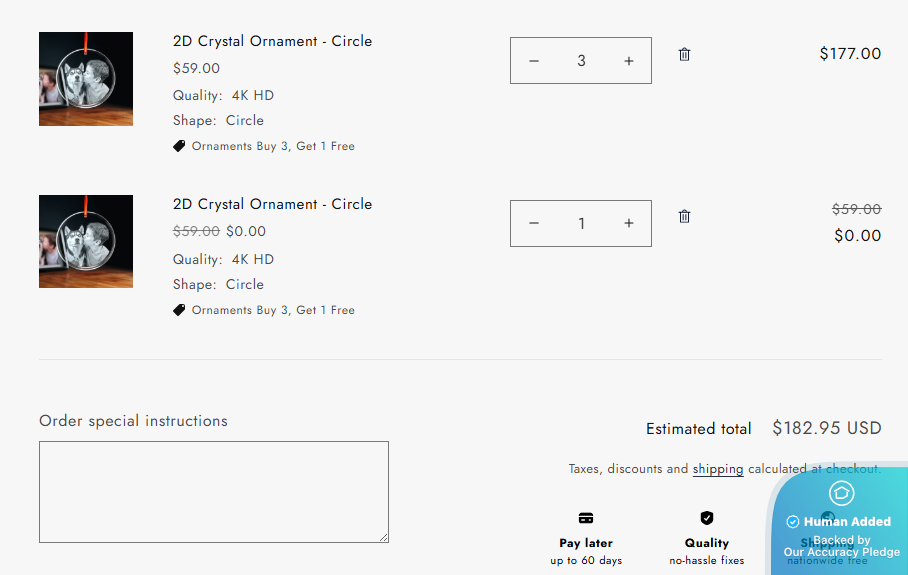Open the free 2D Crystal Ornament title link
The height and width of the screenshot is (575, 908).
pyautogui.click(x=272, y=204)
